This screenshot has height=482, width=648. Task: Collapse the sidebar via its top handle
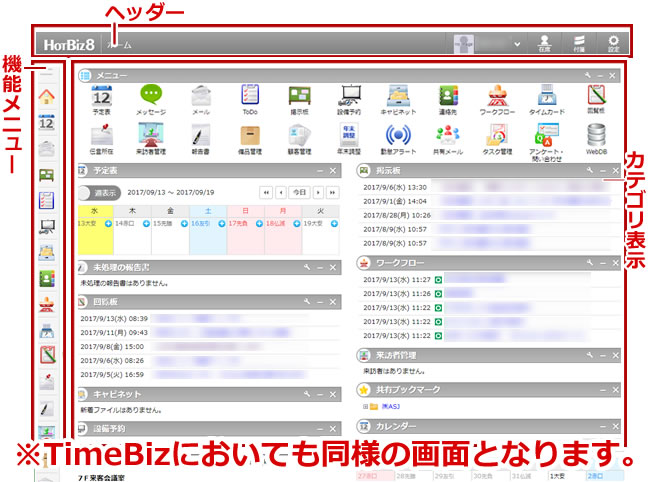47,72
